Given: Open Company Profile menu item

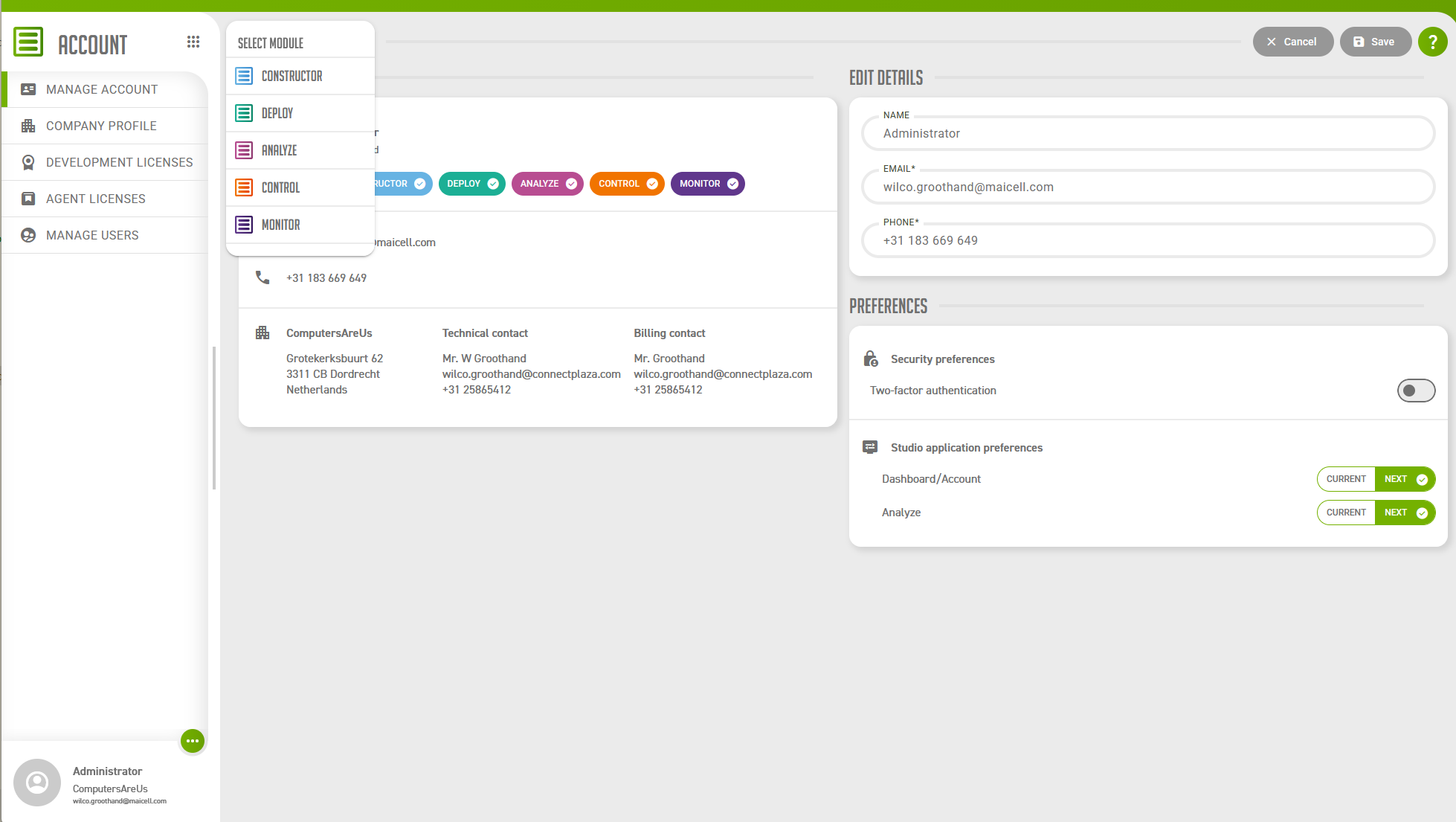Looking at the screenshot, I should (x=105, y=126).
